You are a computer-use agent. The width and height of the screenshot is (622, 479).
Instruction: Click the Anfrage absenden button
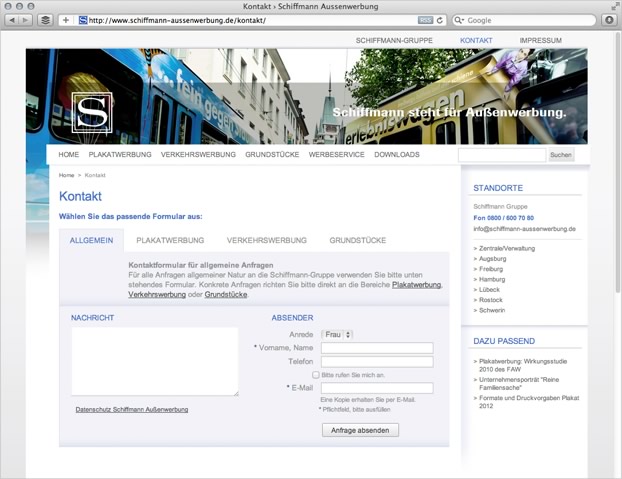coord(360,430)
